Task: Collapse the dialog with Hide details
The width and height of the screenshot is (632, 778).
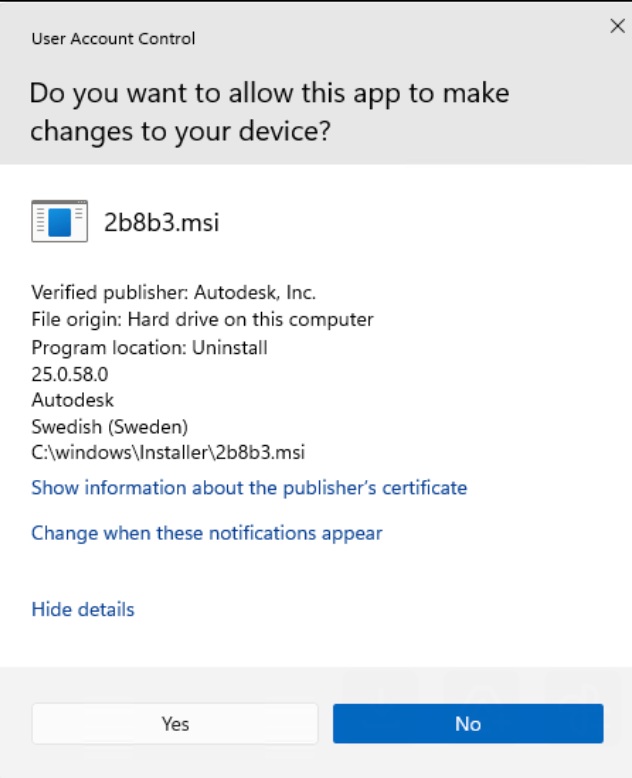Action: tap(83, 609)
